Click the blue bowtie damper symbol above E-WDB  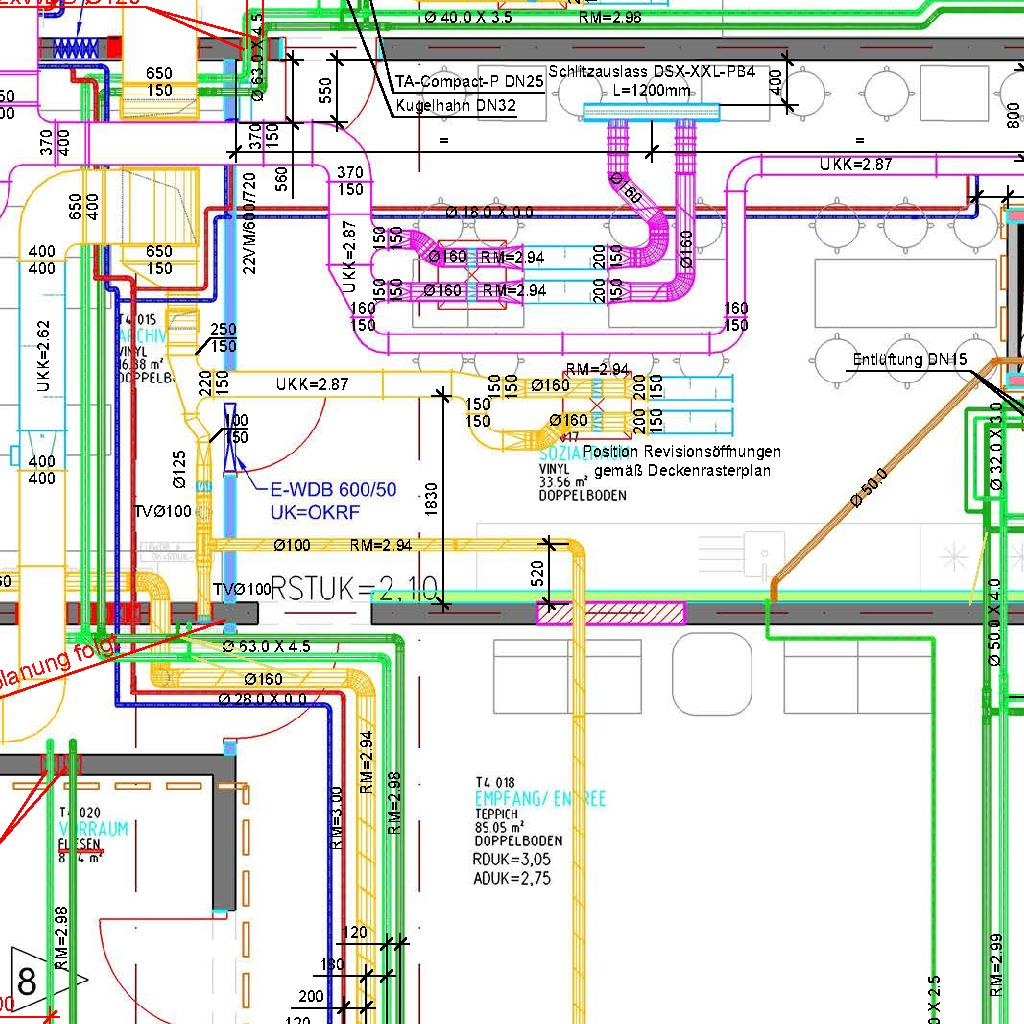[x=231, y=435]
